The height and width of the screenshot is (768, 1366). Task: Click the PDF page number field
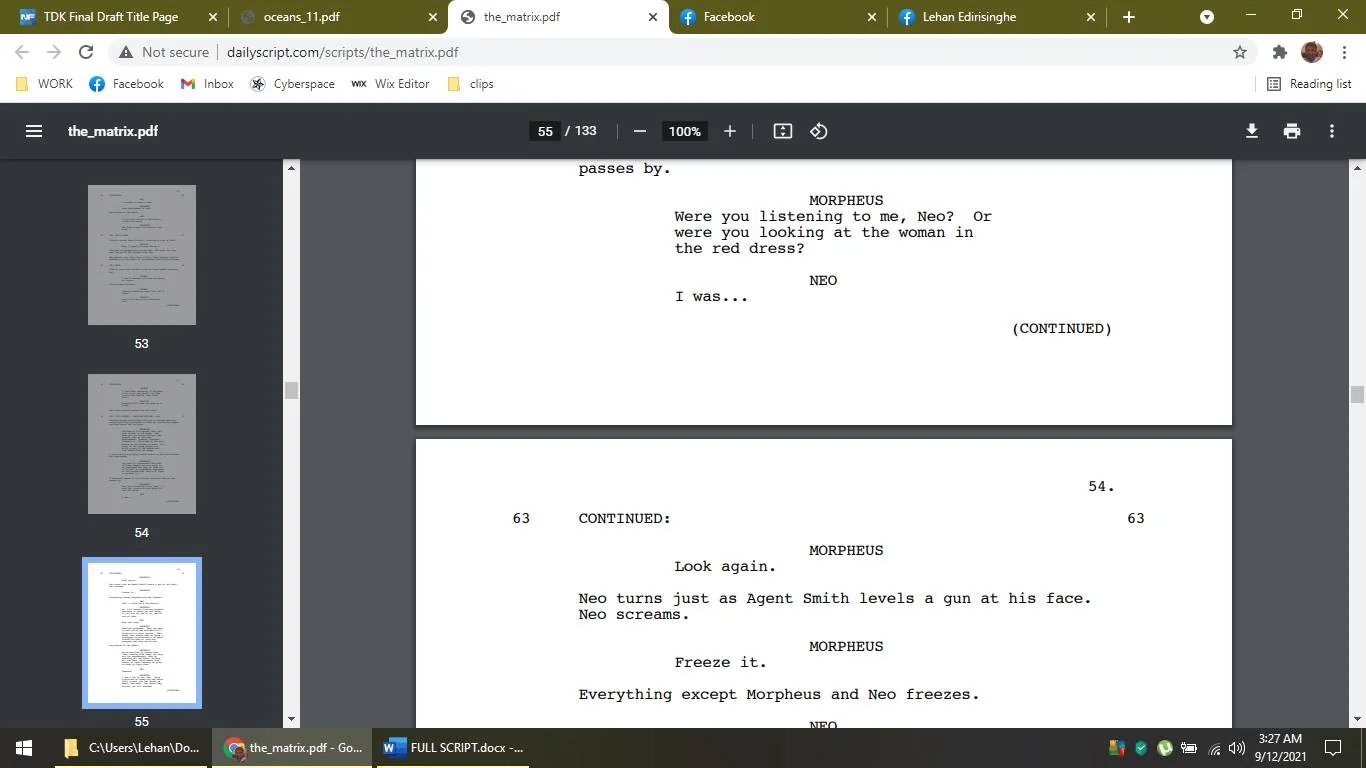point(545,131)
